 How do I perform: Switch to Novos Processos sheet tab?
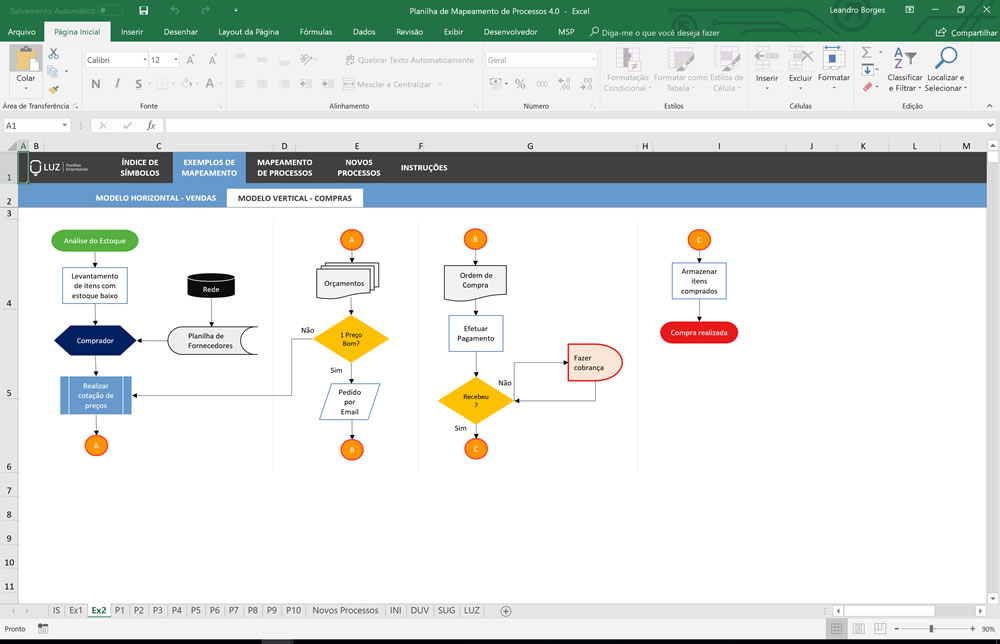coord(345,611)
